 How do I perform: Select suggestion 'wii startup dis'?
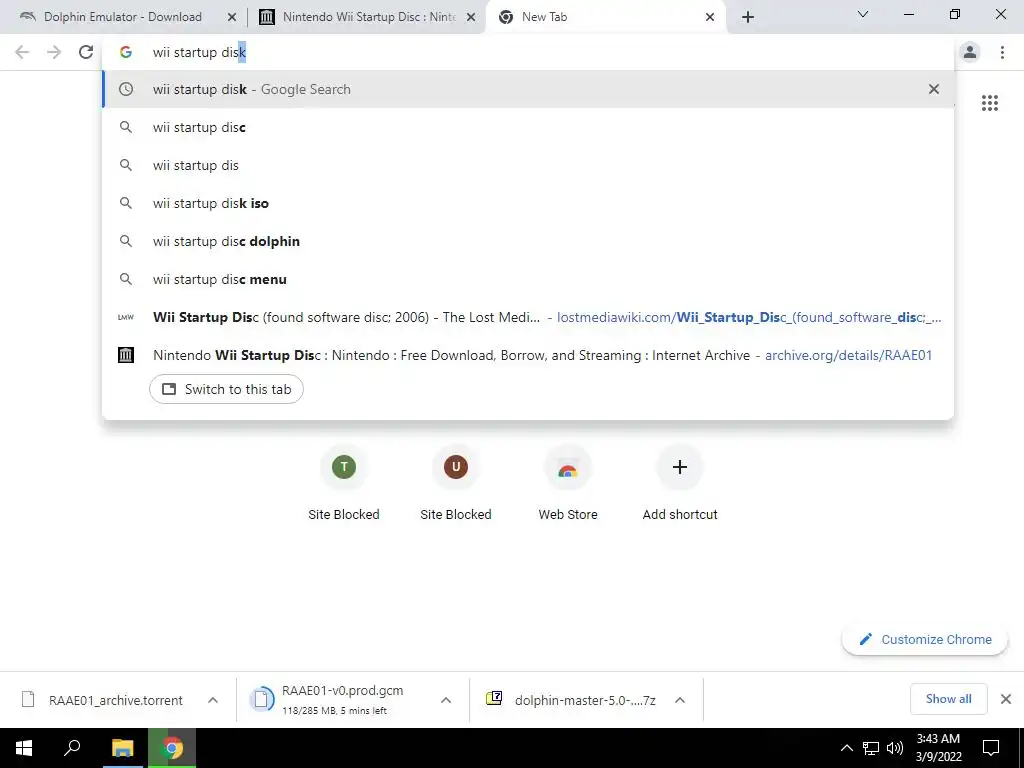(x=528, y=165)
